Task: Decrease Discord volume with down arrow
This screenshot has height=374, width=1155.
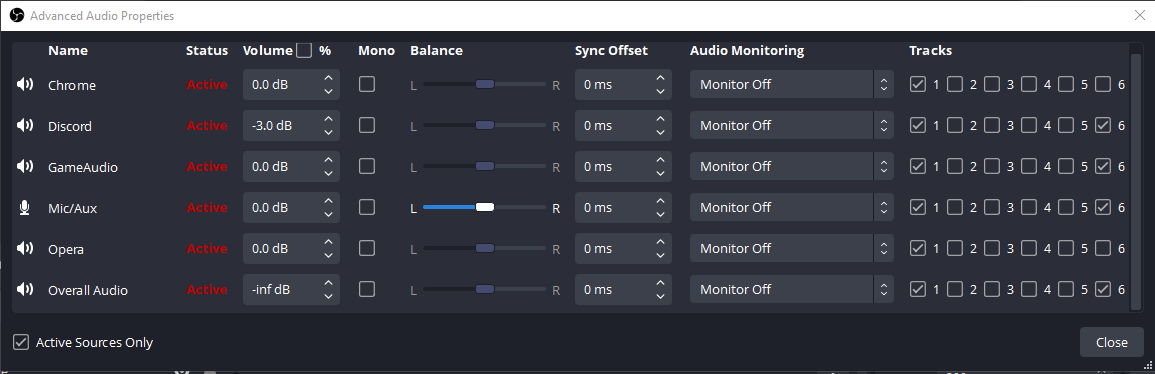Action: pyautogui.click(x=329, y=133)
